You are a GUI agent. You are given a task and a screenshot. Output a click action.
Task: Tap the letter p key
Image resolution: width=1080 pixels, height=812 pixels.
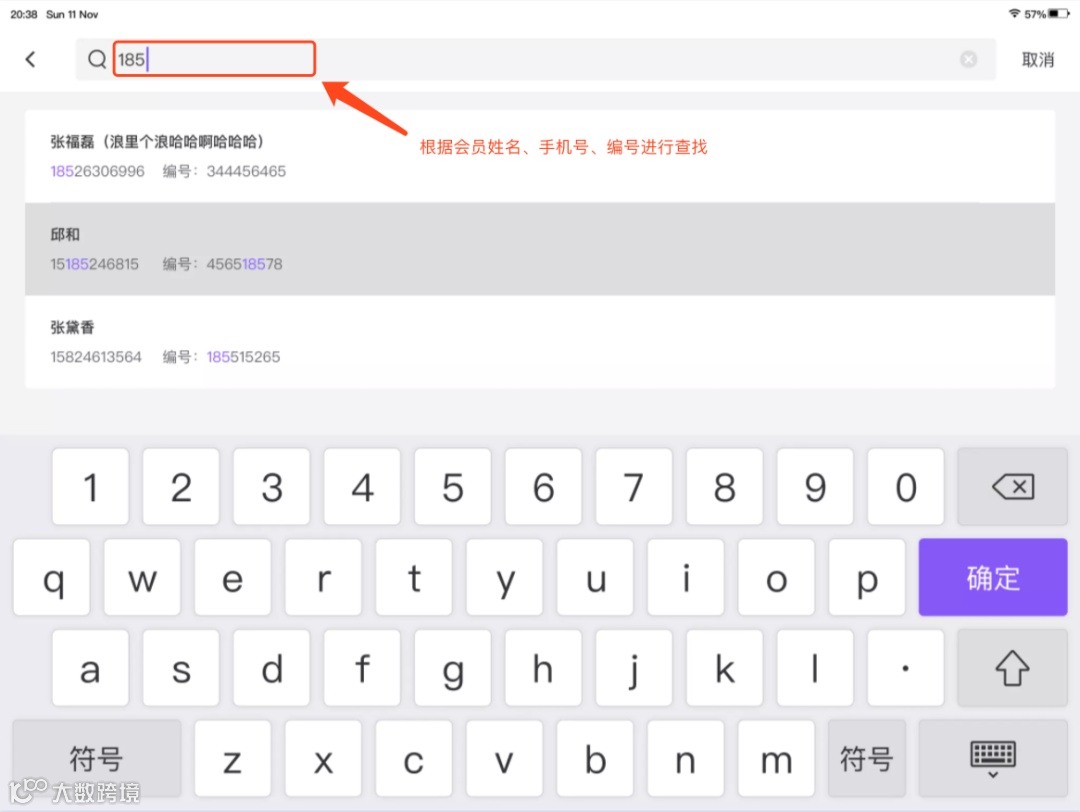click(x=867, y=577)
